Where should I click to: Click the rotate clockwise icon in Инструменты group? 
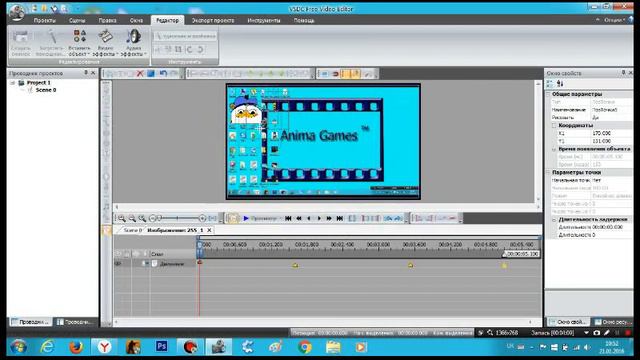200,49
